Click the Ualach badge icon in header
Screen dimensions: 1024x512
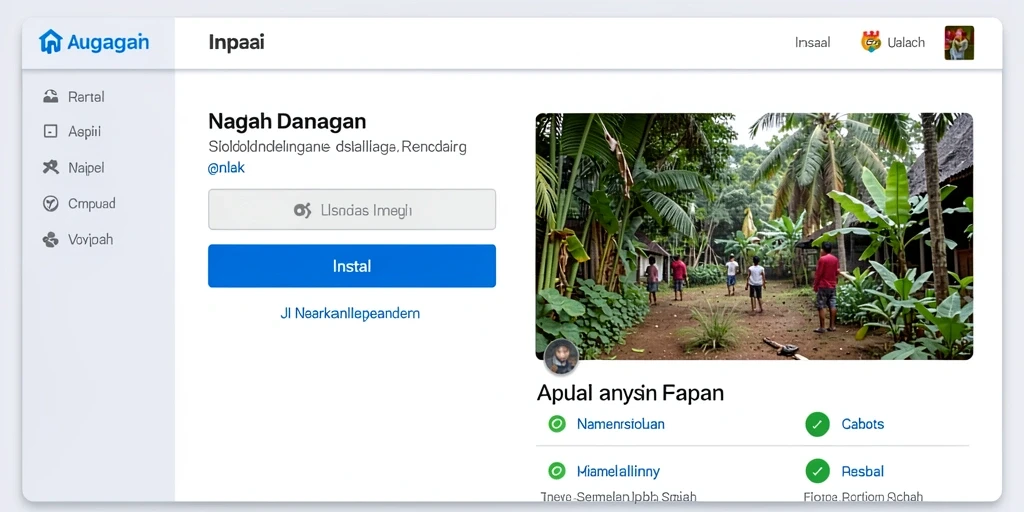tap(871, 42)
